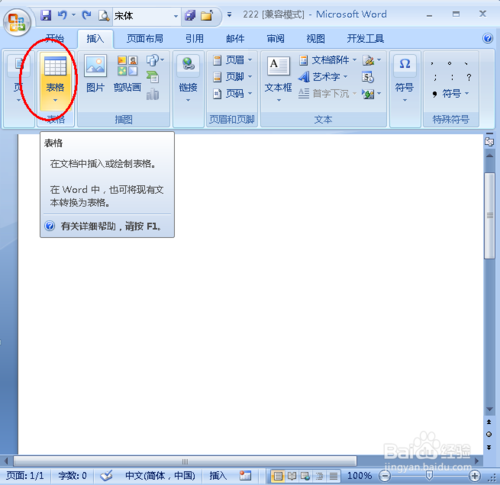This screenshot has width=500, height=485.
Task: Click the previous page double arrow button
Action: 489,422
